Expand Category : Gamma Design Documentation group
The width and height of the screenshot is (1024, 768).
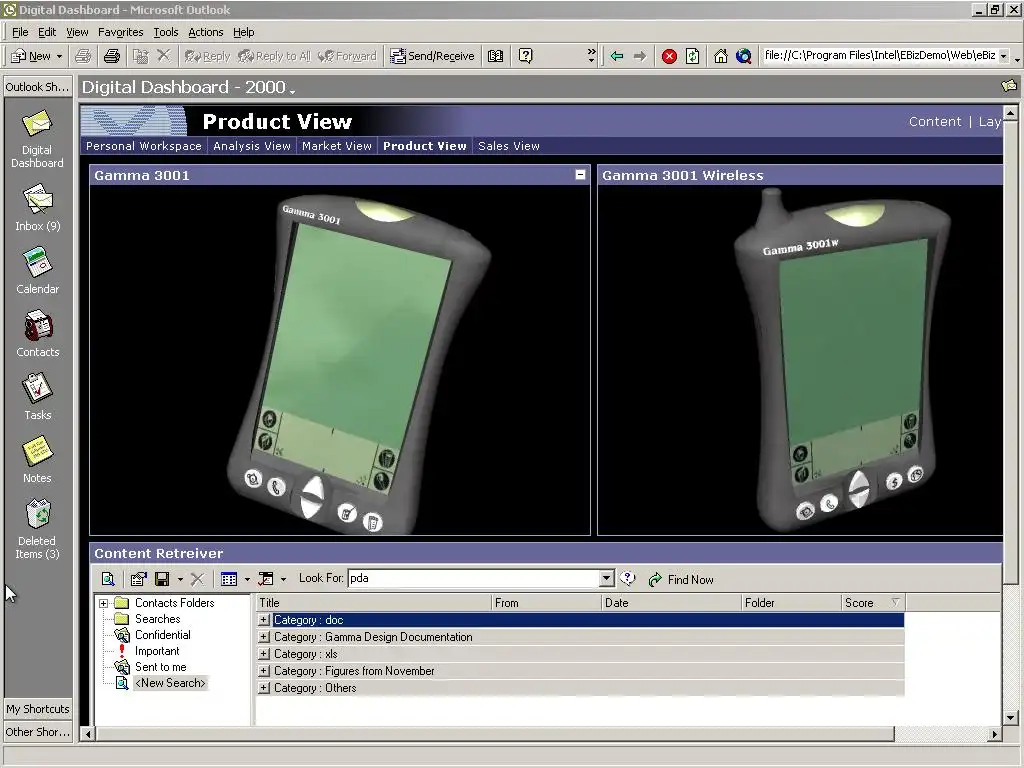click(x=264, y=637)
